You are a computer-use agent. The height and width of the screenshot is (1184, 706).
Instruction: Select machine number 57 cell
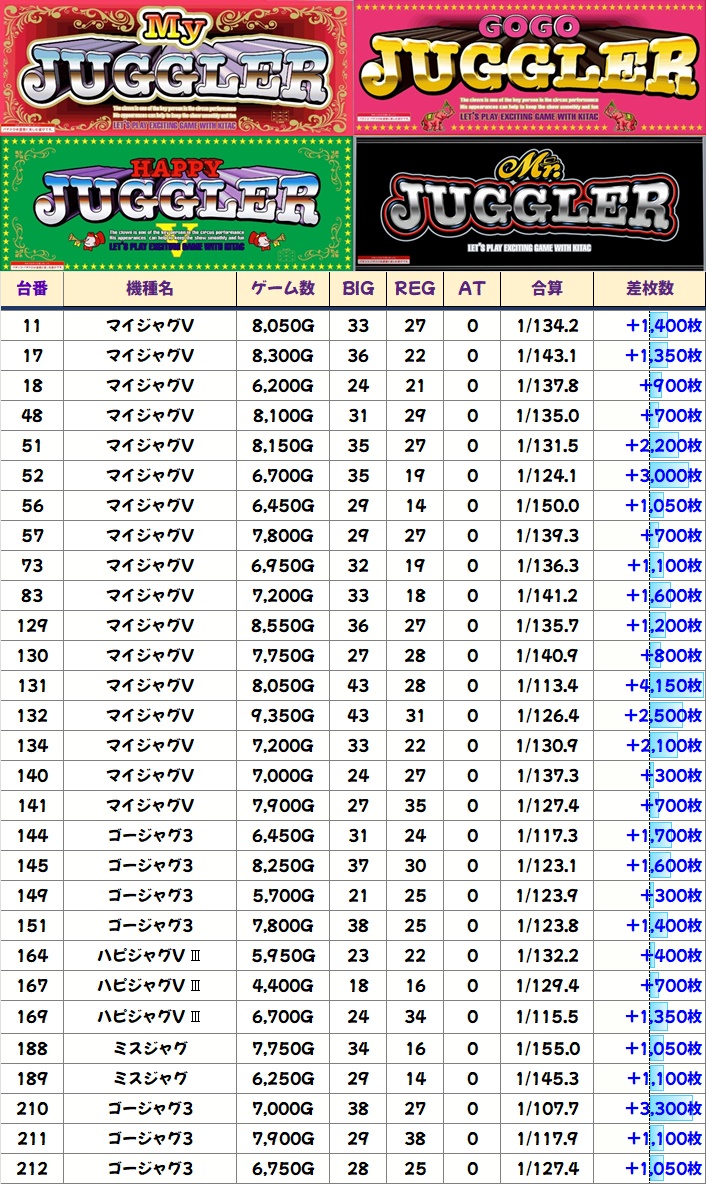click(x=32, y=535)
